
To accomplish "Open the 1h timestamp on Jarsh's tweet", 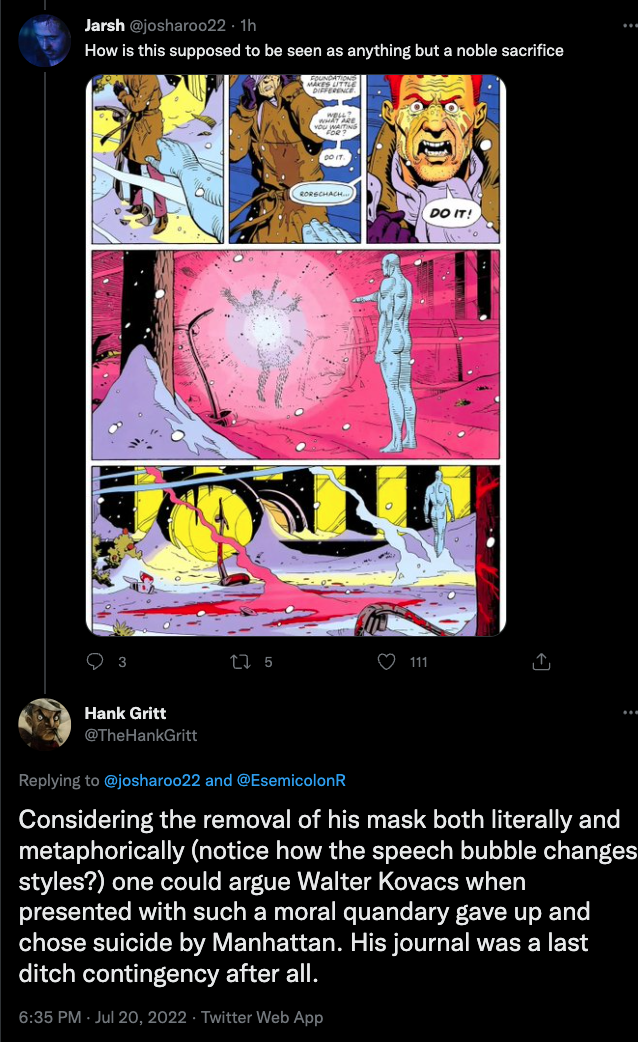I will click(249, 27).
